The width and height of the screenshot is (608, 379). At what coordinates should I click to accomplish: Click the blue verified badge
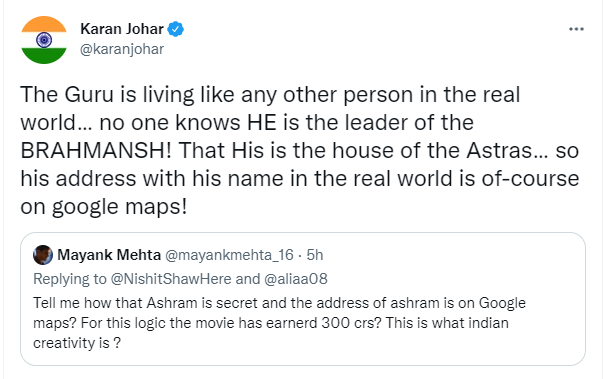(176, 29)
